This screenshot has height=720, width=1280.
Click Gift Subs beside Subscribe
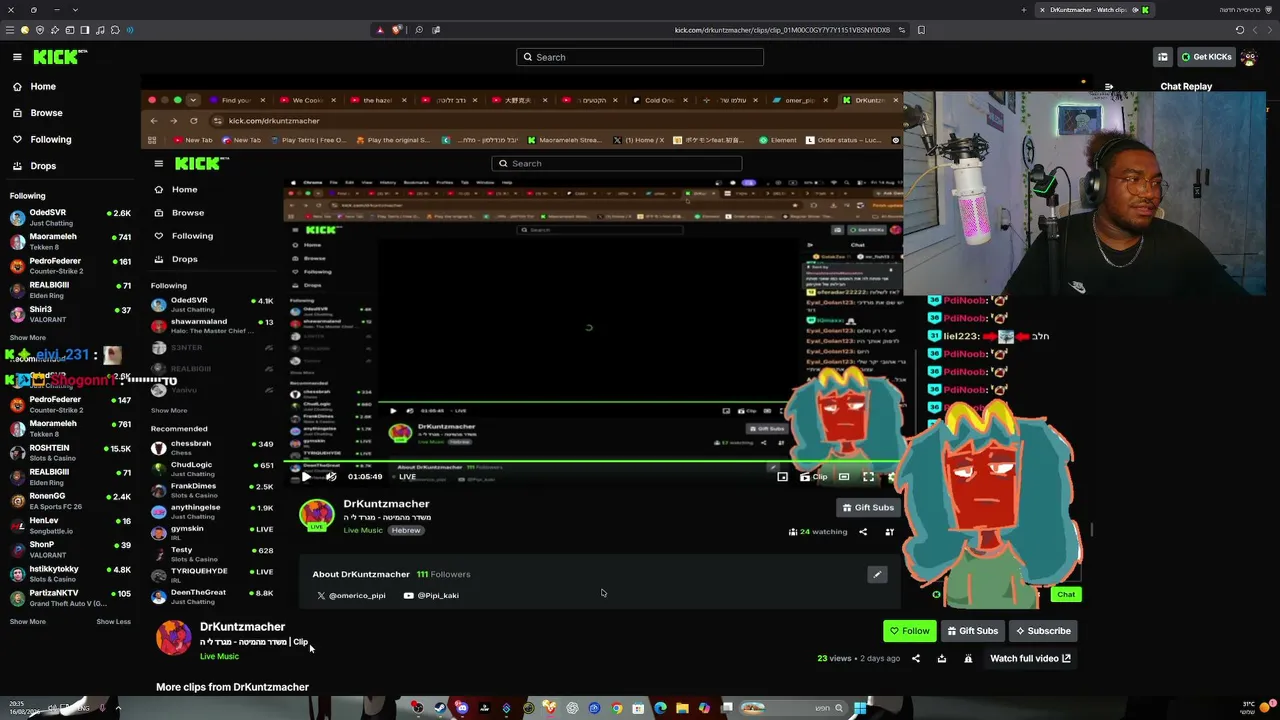pos(971,631)
